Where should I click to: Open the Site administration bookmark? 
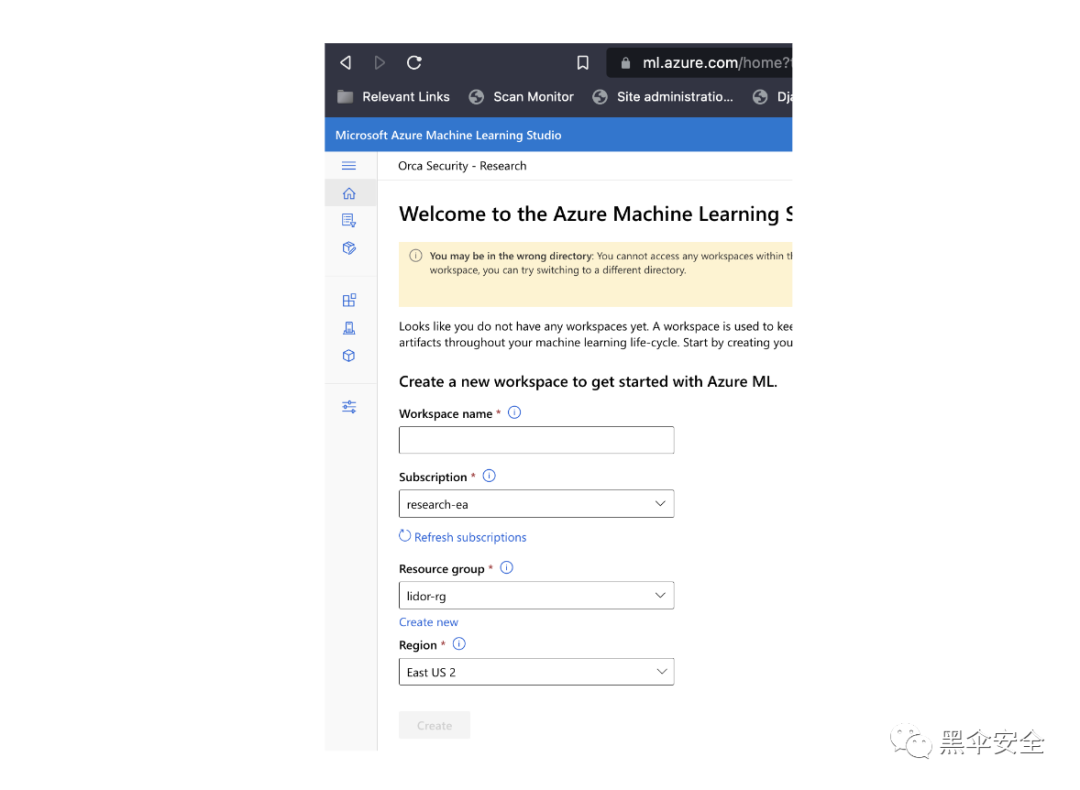point(663,97)
